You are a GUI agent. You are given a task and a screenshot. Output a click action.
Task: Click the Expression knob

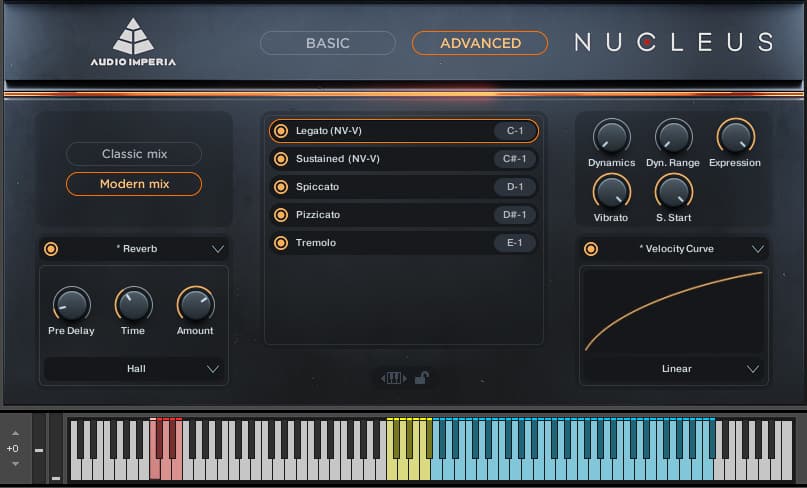coord(735,136)
